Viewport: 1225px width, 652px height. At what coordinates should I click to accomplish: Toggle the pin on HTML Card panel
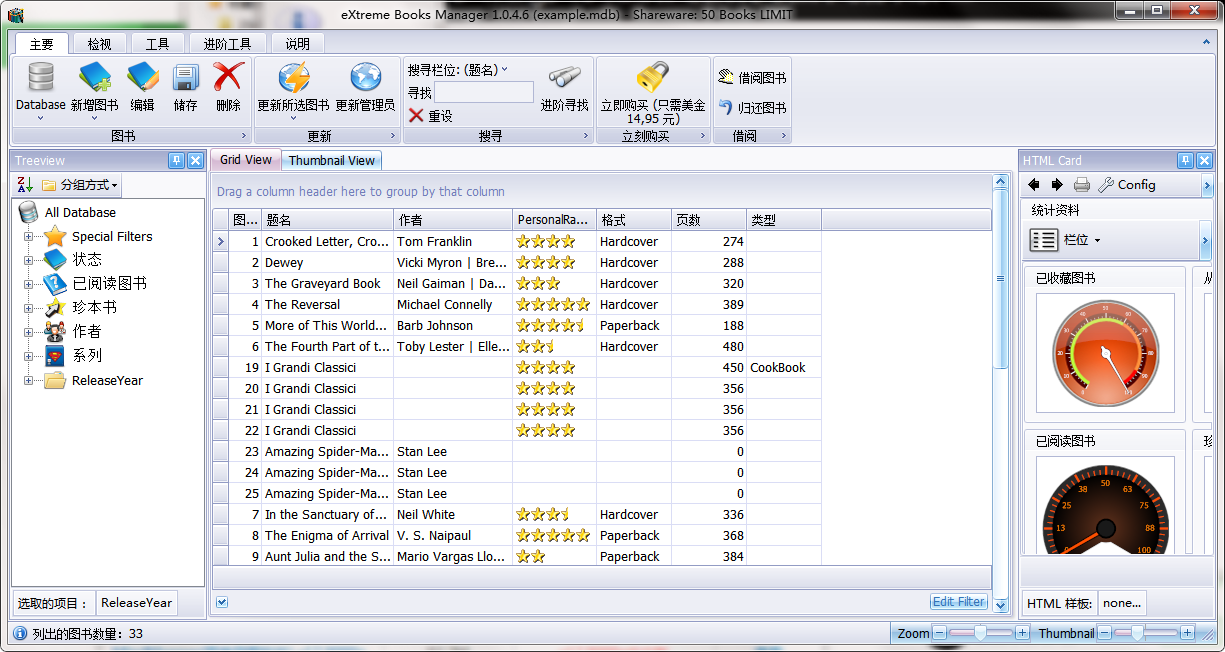pyautogui.click(x=1185, y=161)
